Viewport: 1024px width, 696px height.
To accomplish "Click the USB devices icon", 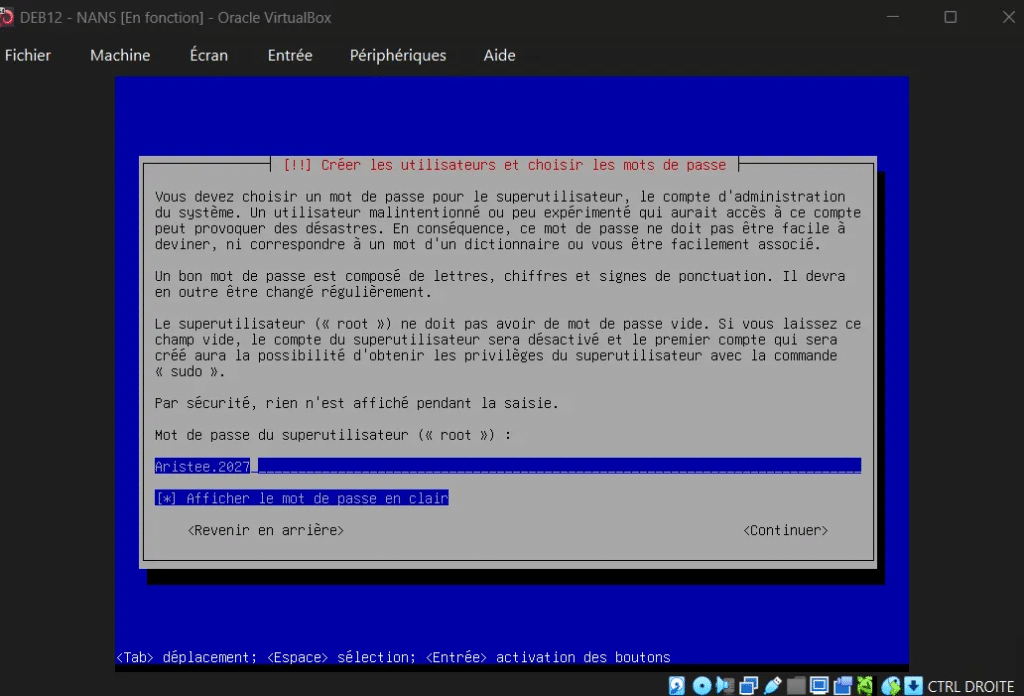I will 772,686.
